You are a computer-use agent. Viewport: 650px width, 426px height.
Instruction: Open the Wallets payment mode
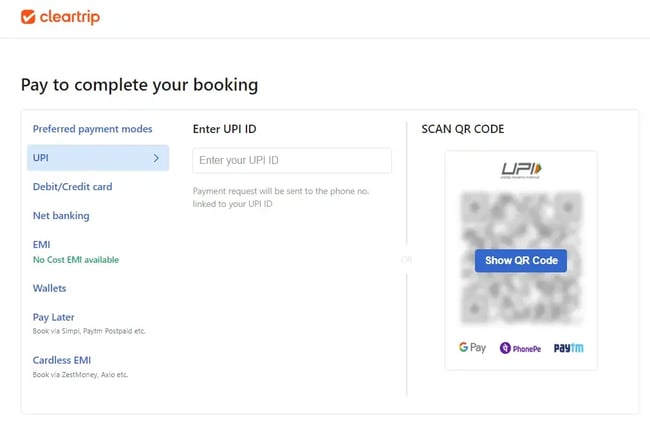click(49, 288)
